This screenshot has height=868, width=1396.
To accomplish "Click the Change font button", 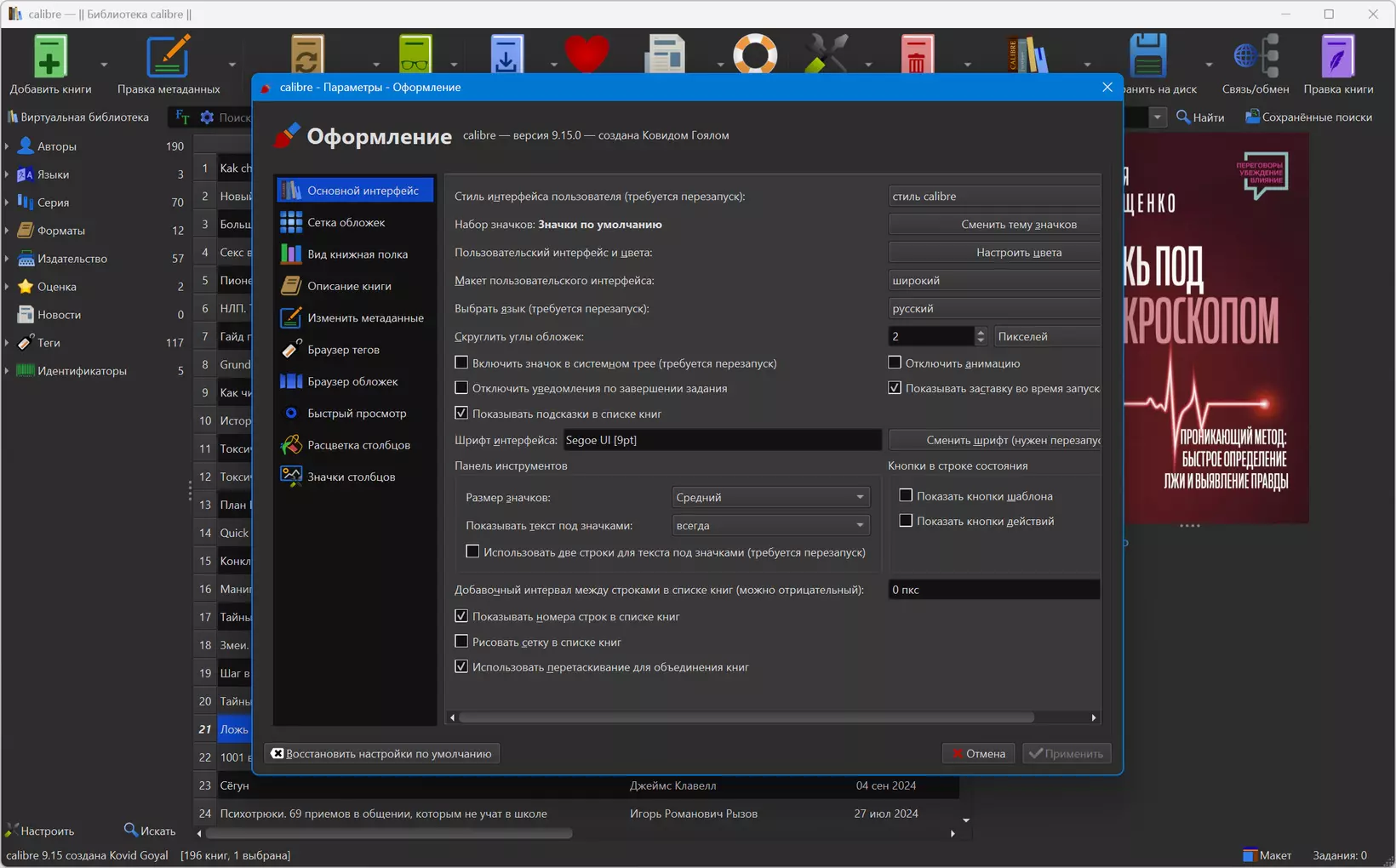I will coord(994,440).
